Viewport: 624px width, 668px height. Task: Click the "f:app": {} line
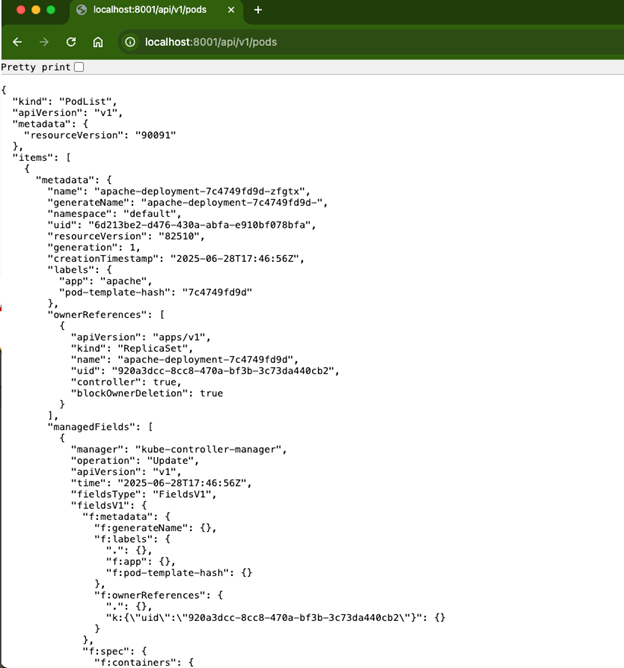click(x=141, y=561)
